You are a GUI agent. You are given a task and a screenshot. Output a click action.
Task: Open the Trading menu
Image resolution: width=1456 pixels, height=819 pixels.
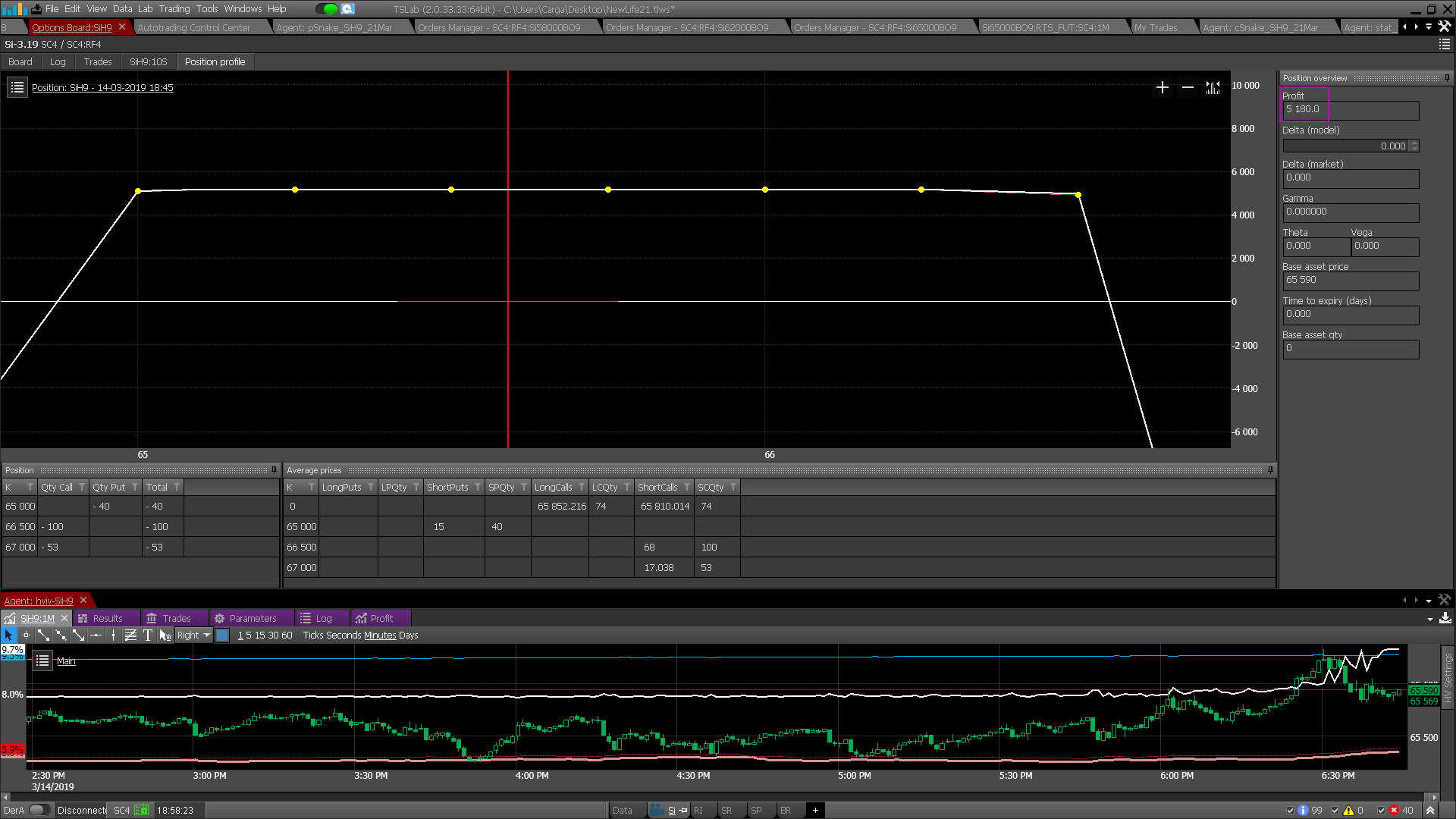pyautogui.click(x=174, y=9)
